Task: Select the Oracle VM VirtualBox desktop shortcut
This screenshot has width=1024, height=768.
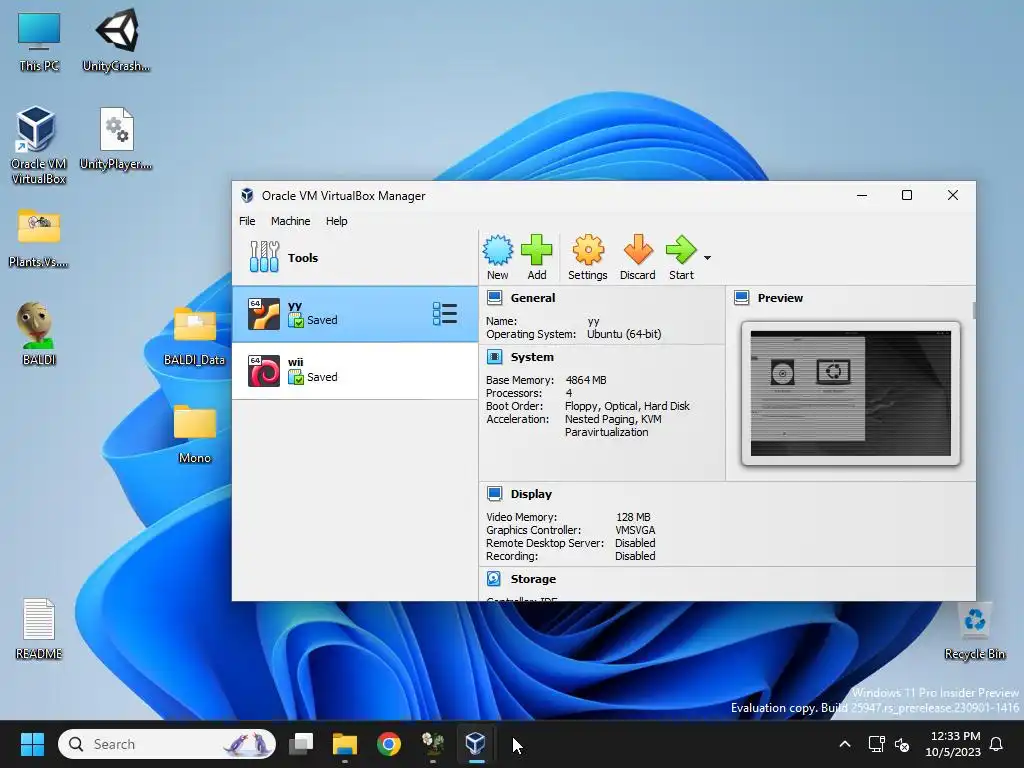Action: click(x=39, y=145)
